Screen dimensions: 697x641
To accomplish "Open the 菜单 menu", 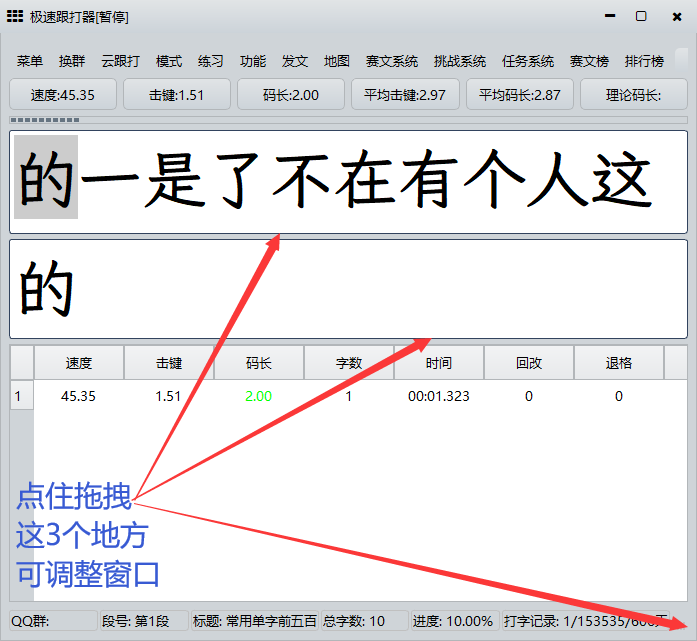I will point(30,61).
